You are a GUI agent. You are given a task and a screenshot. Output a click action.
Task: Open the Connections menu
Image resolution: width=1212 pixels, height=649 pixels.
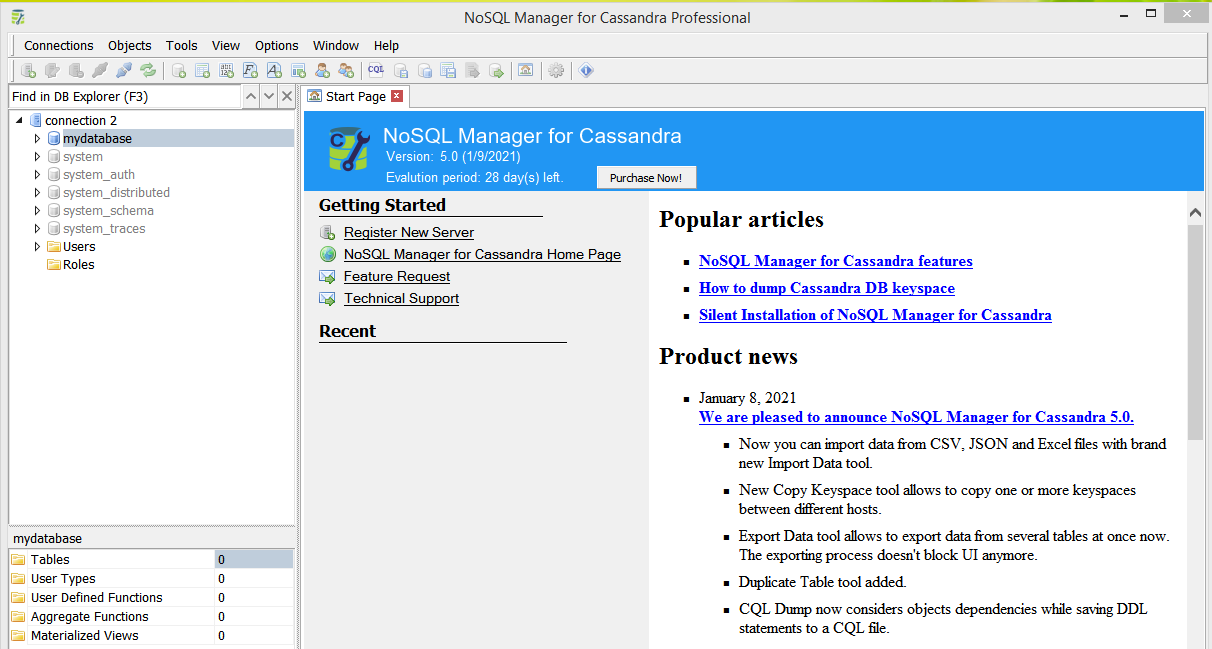pyautogui.click(x=59, y=45)
